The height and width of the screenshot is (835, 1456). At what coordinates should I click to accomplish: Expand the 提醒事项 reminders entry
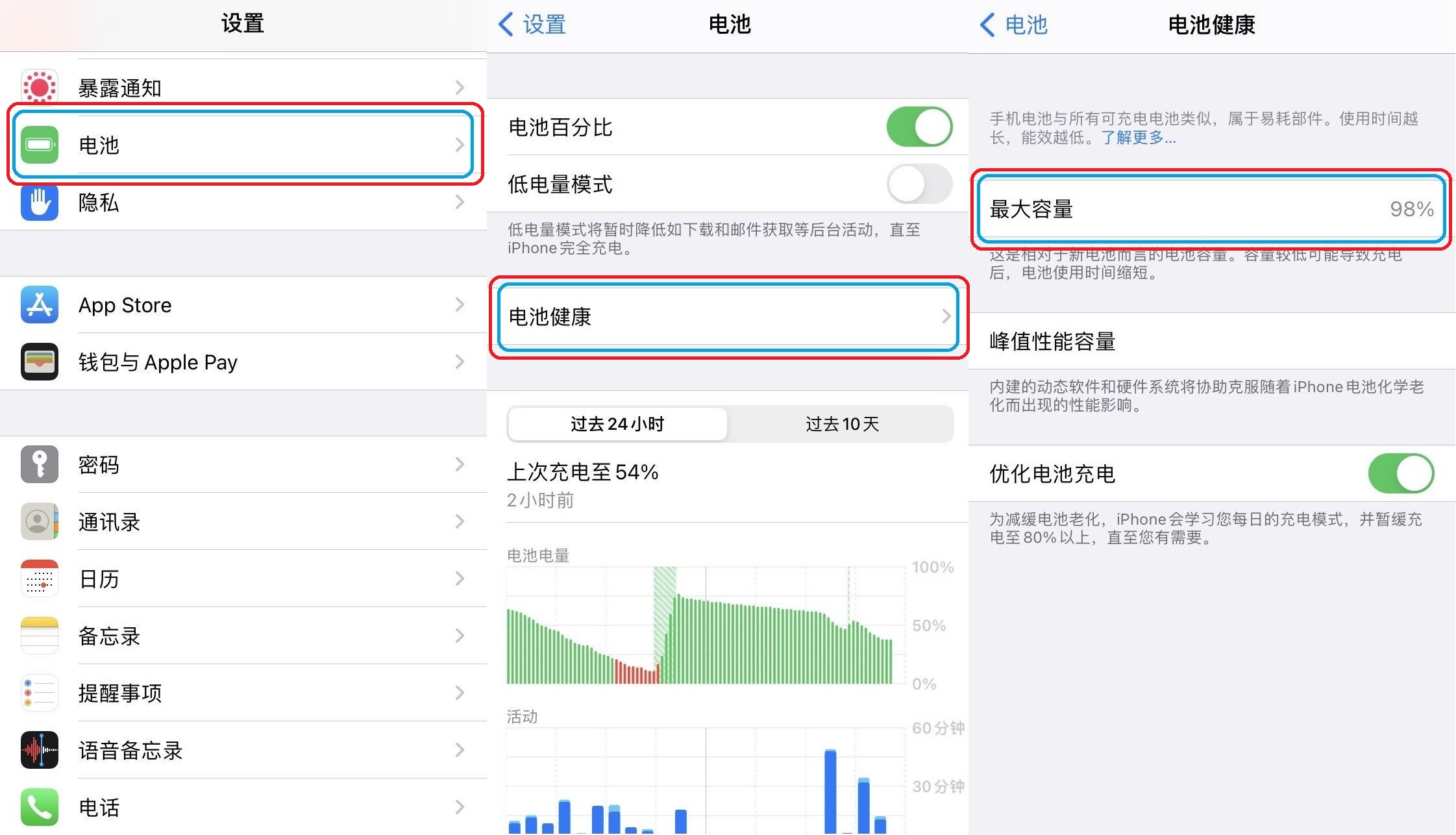click(x=460, y=693)
